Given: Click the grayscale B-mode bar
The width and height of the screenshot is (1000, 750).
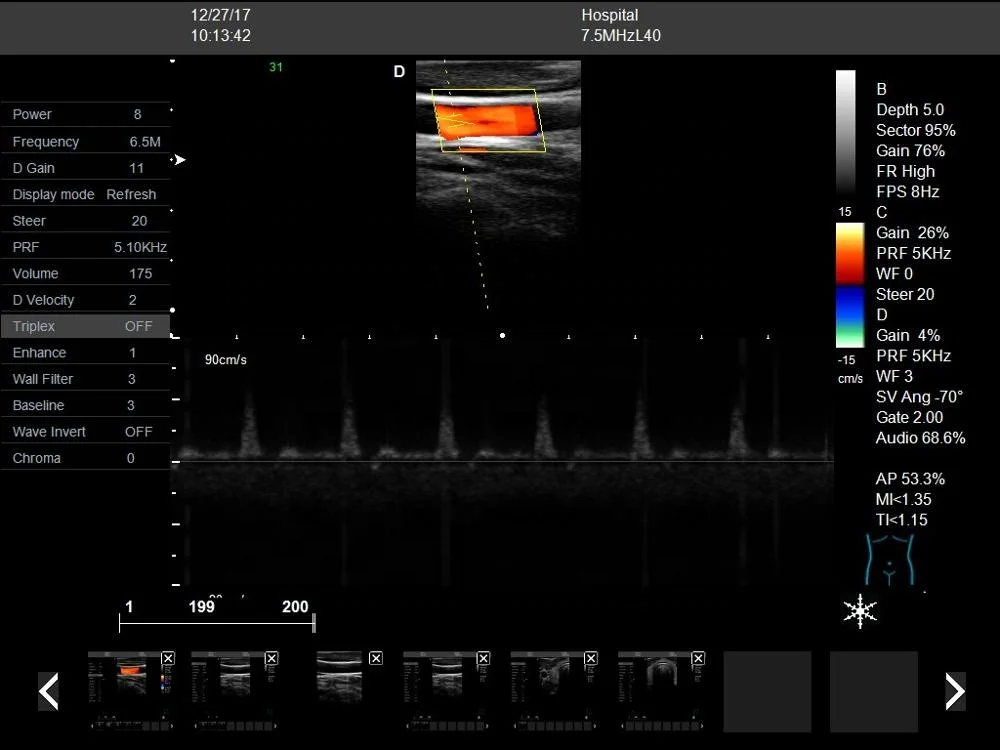Looking at the screenshot, I should 846,131.
